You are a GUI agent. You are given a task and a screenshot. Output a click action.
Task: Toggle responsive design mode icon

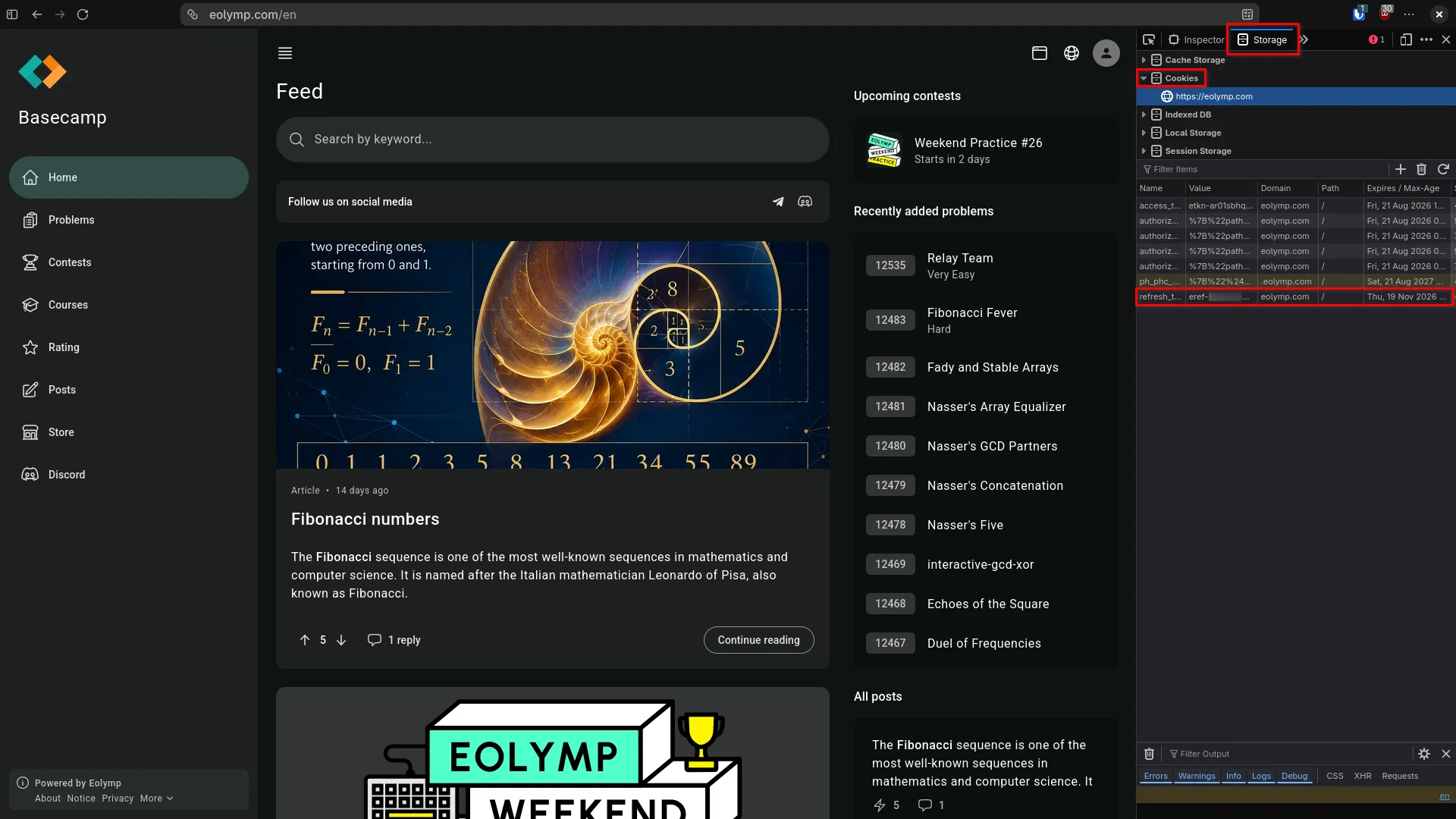click(x=1406, y=39)
